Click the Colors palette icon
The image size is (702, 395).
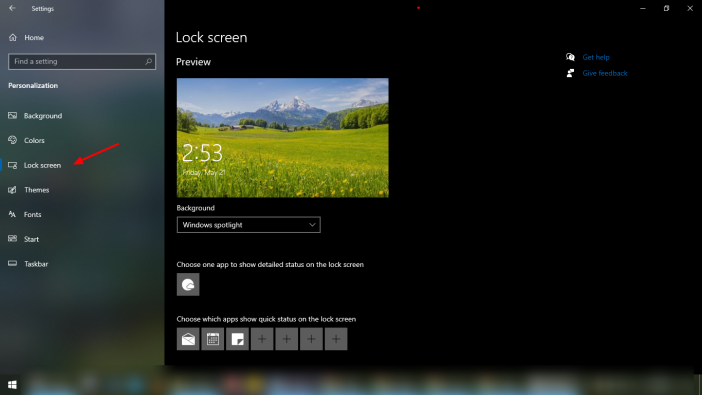(13, 140)
